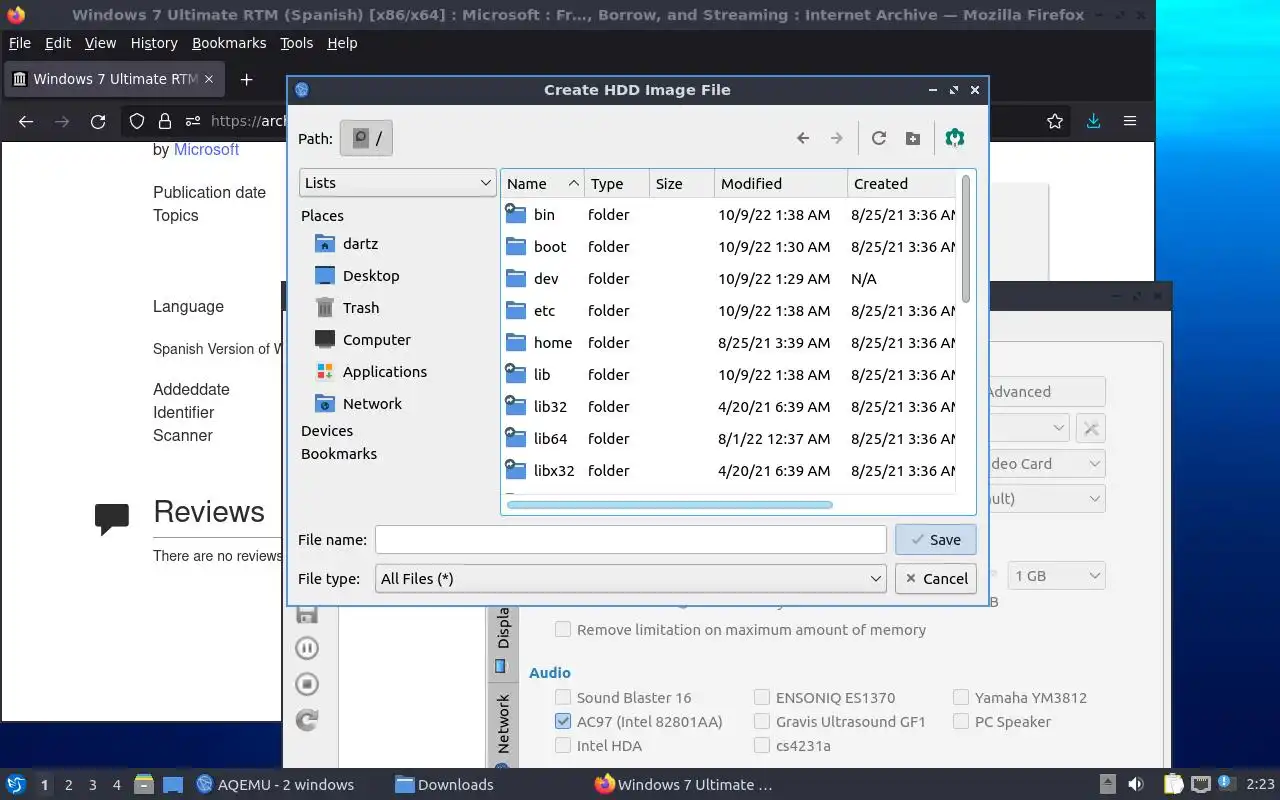The width and height of the screenshot is (1280, 800).
Task: Select the lib64 folder row
Action: click(x=729, y=438)
